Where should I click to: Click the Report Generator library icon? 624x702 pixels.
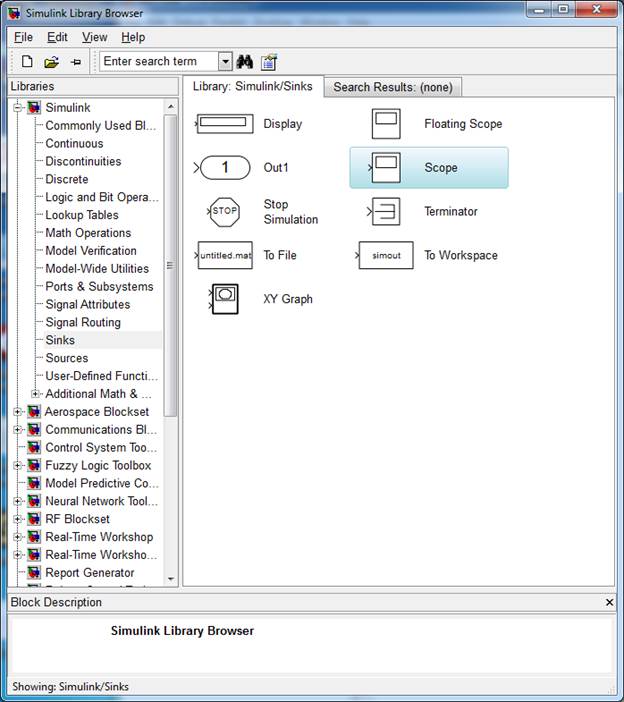[34, 573]
